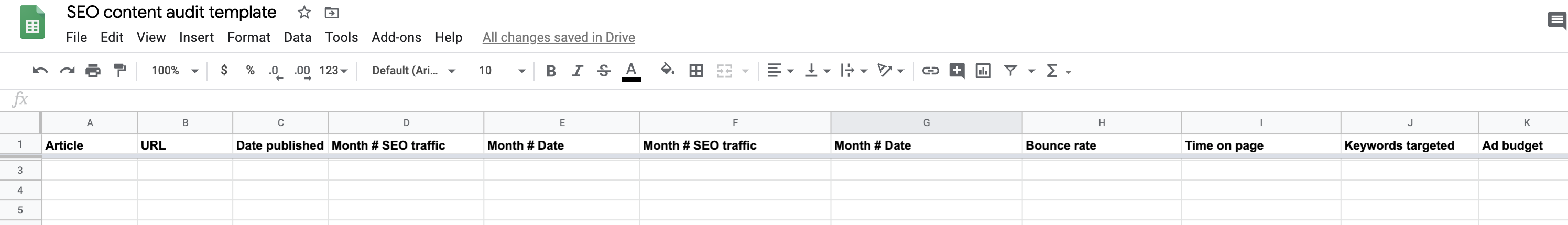This screenshot has width=1568, height=225.
Task: Click the All changes saved in Drive link
Action: point(558,37)
